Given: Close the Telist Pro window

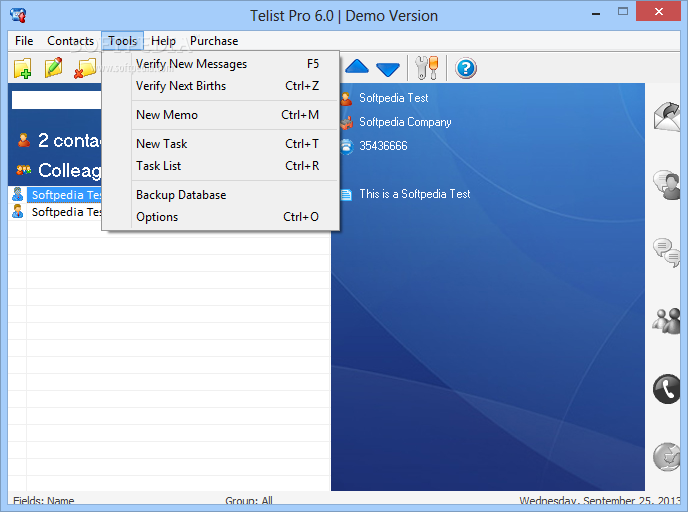Looking at the screenshot, I should (658, 12).
